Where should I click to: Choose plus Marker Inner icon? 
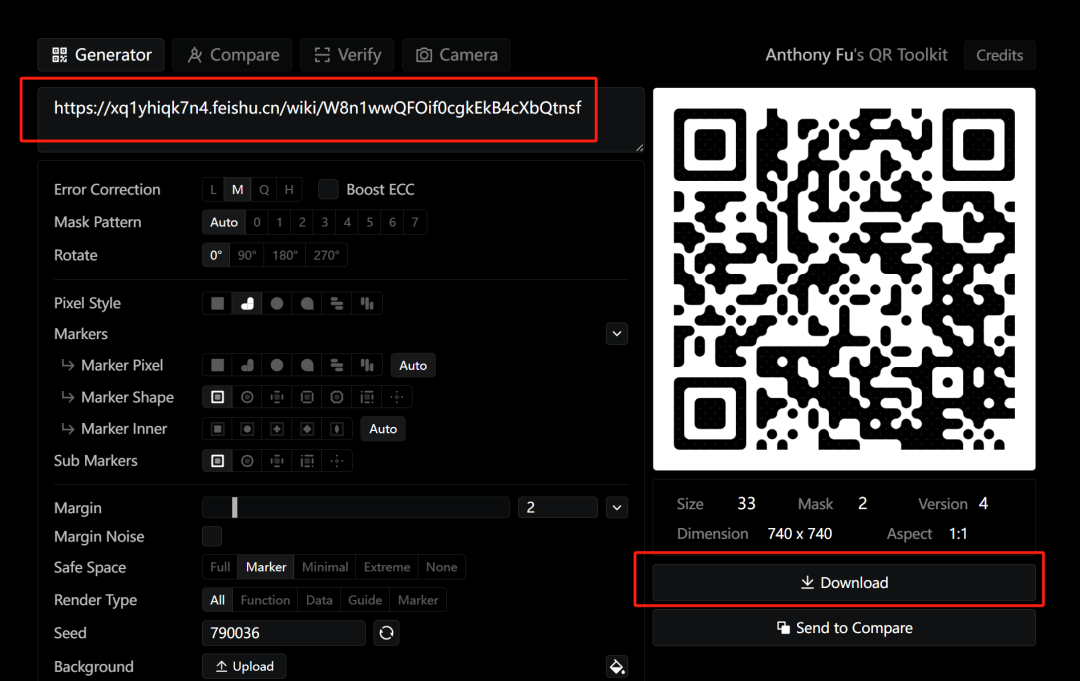click(277, 428)
